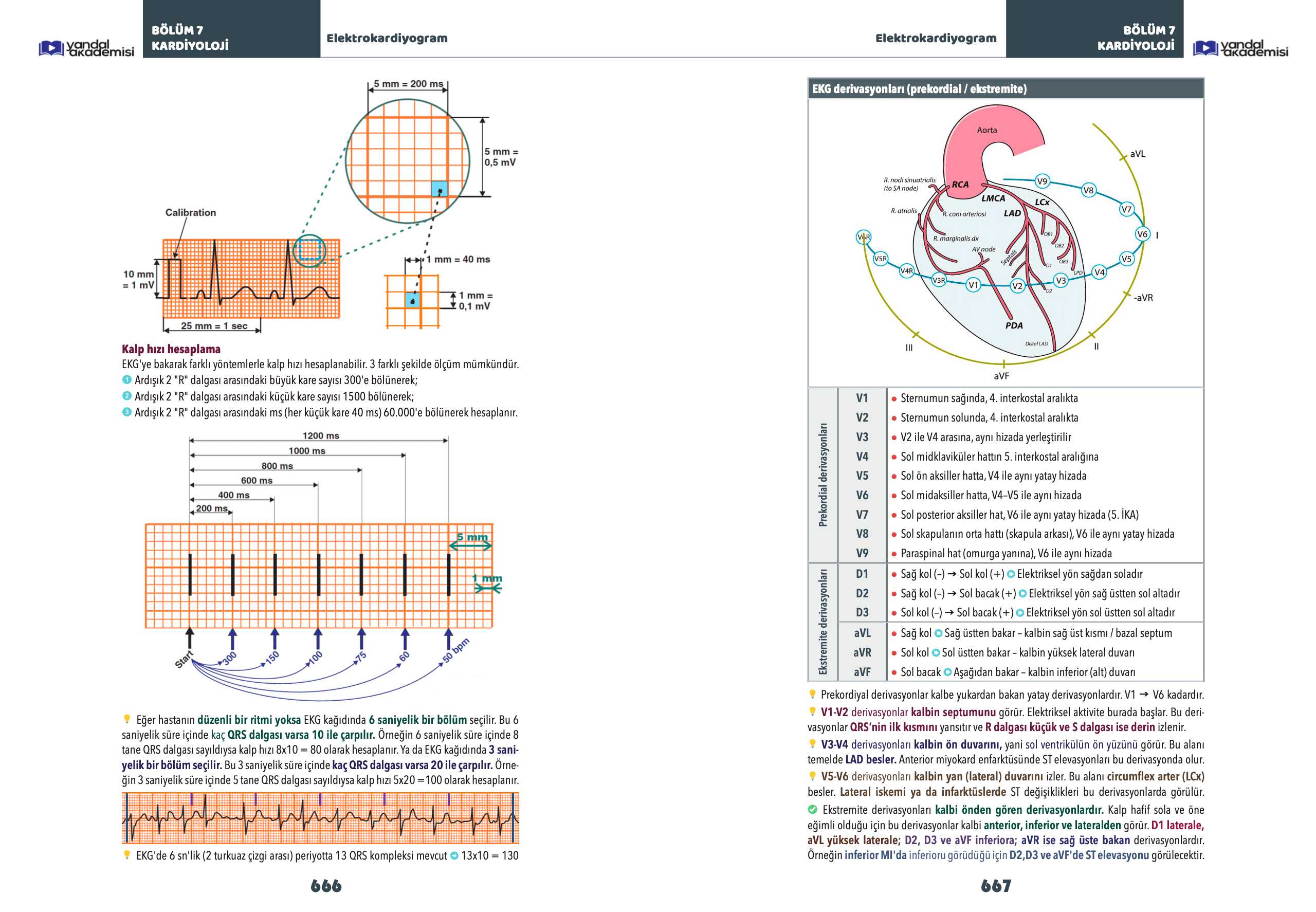Click the '50 bpm' heart rate label
Image resolution: width=1316 pixels, height=912 pixels.
[455, 650]
